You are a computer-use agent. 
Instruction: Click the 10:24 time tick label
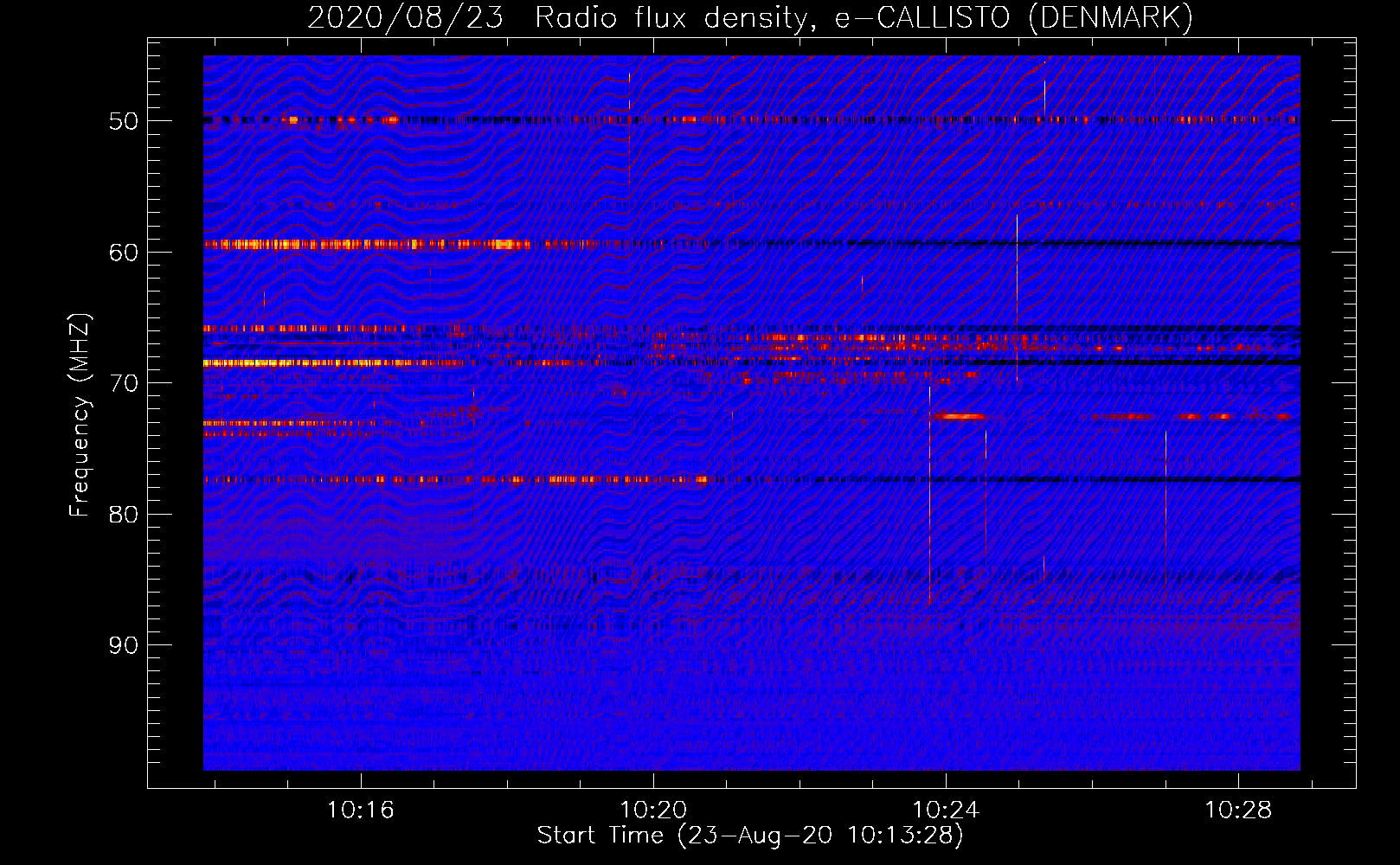pyautogui.click(x=946, y=810)
